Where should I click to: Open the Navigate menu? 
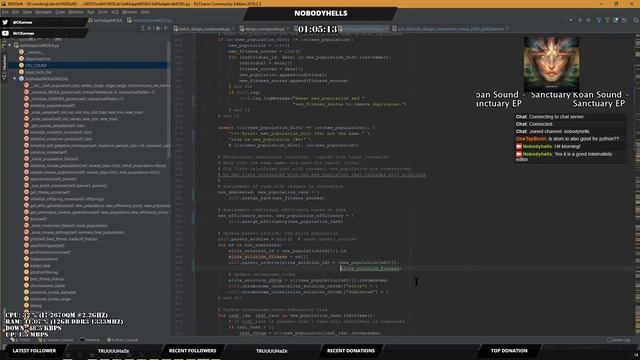coord(43,12)
